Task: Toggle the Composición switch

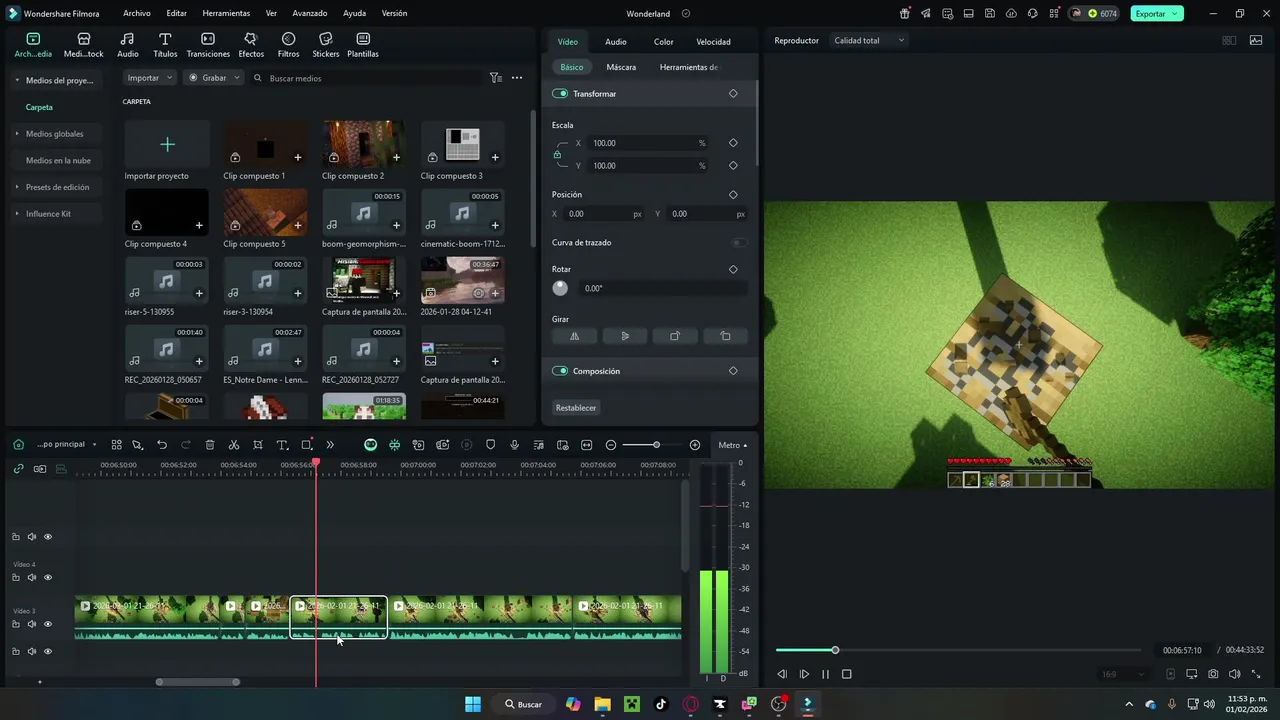Action: pos(560,371)
